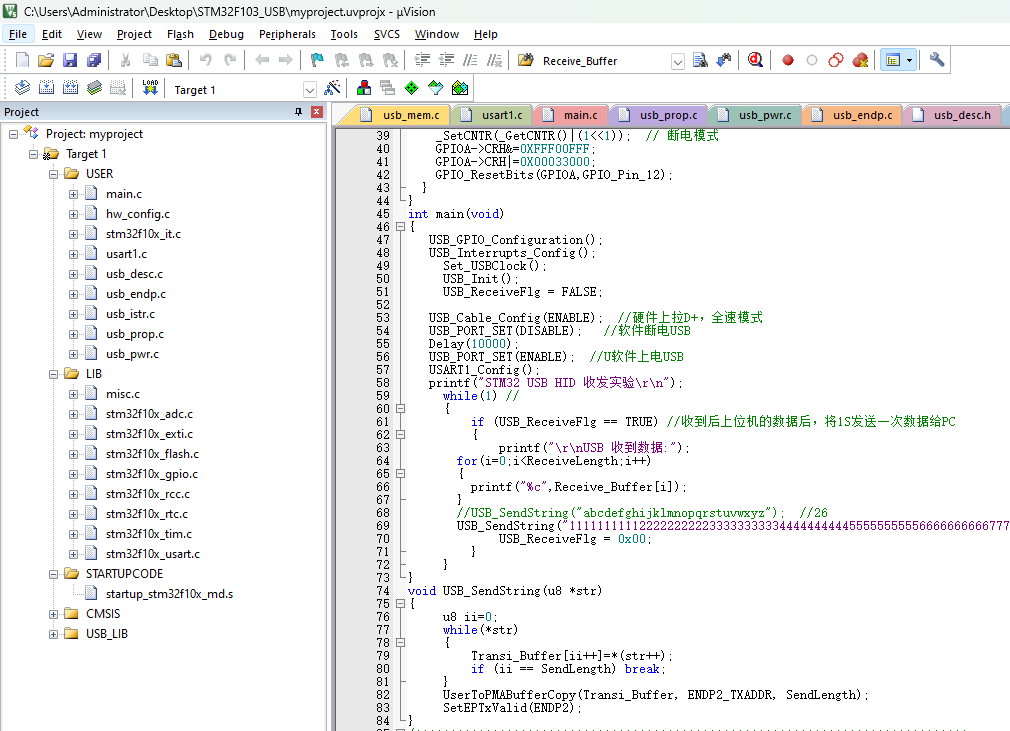The height and width of the screenshot is (731, 1010).
Task: Click the Receive_Buffer find text field
Action: (x=605, y=61)
